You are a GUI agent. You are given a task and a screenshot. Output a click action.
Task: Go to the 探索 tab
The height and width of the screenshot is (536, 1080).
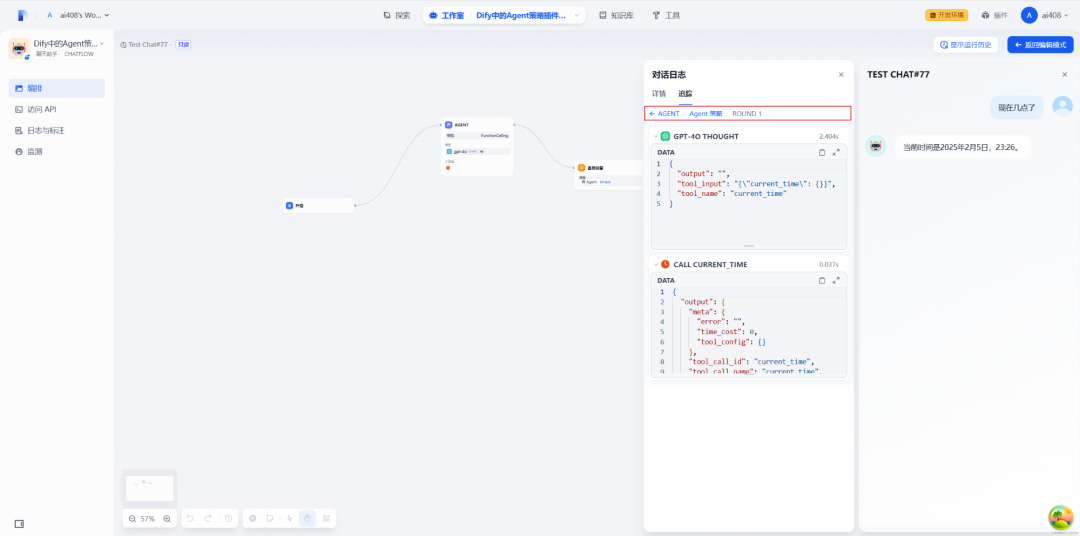(x=397, y=15)
